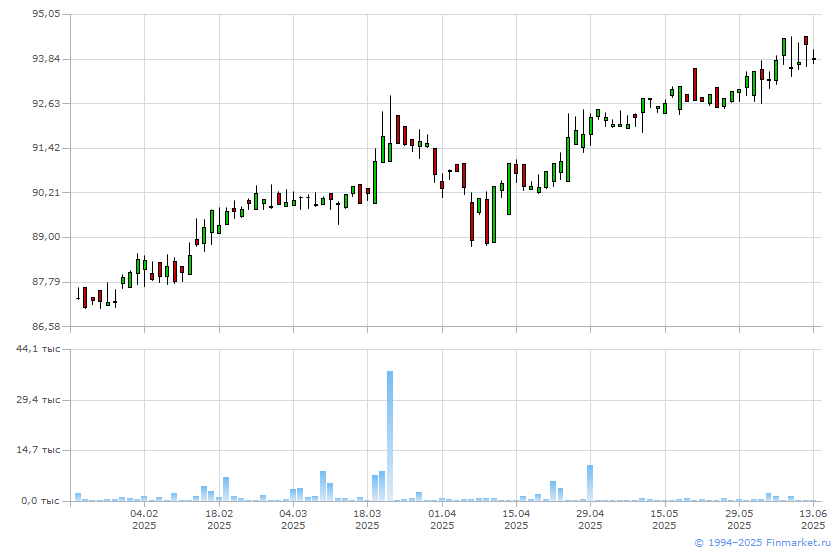Click the 29.04 2025 date label
This screenshot has width=840, height=550.
click(590, 519)
